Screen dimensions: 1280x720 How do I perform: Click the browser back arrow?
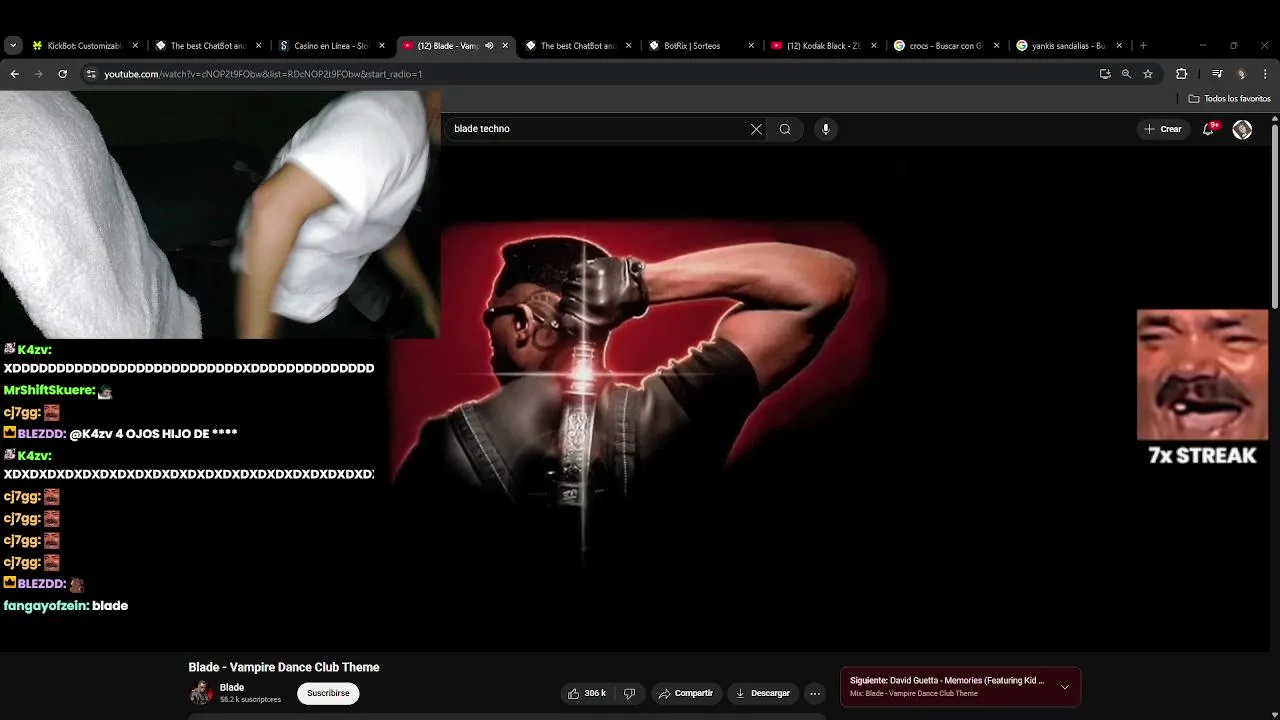point(14,74)
